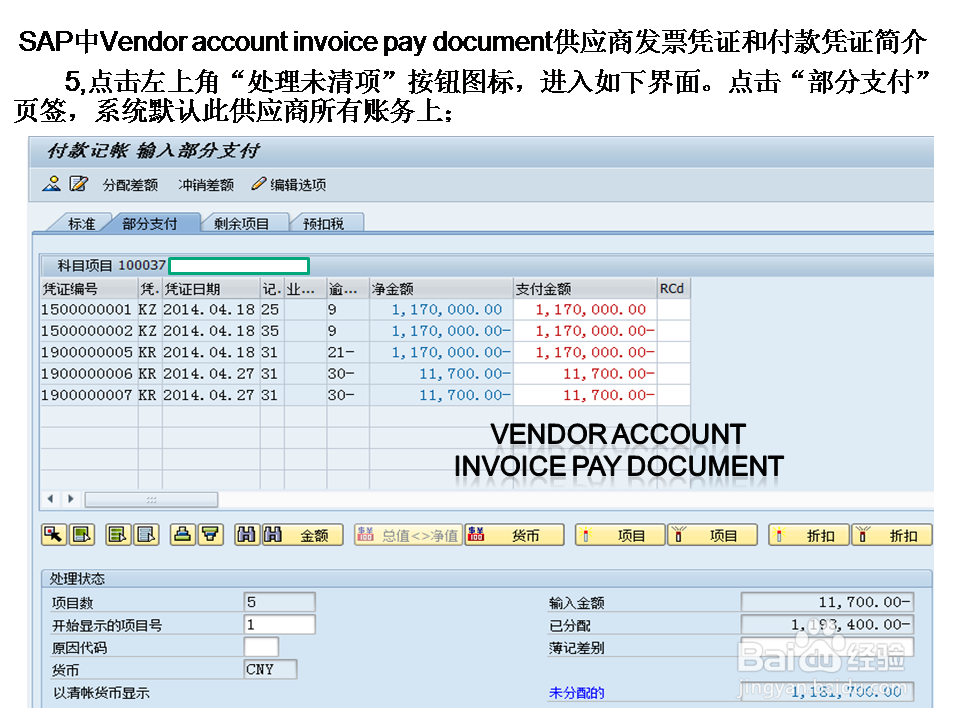This screenshot has width=960, height=720.
Task: Switch to the 预扣税 tab
Action: click(x=324, y=223)
